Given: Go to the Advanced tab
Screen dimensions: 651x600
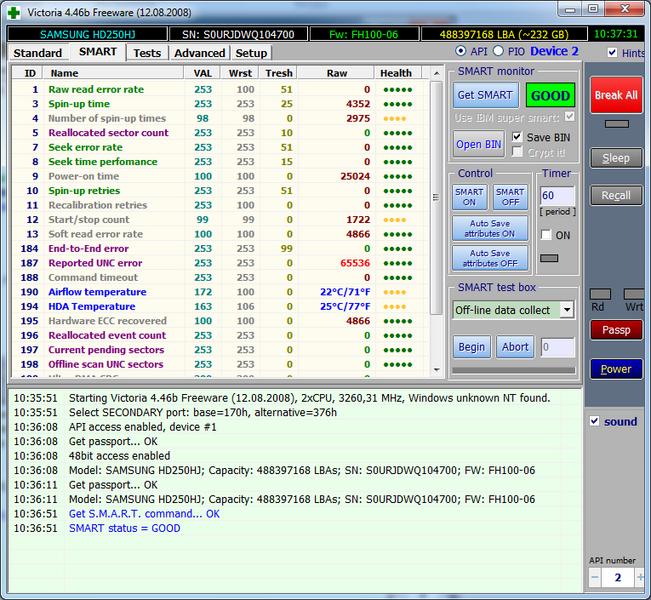Looking at the screenshot, I should coord(200,53).
